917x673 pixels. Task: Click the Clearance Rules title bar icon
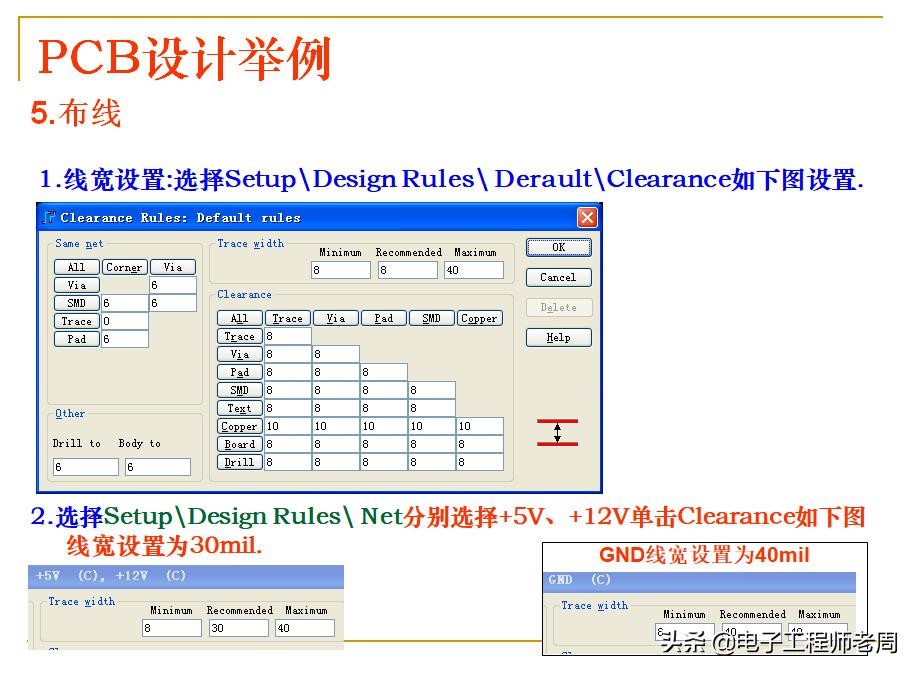50,218
